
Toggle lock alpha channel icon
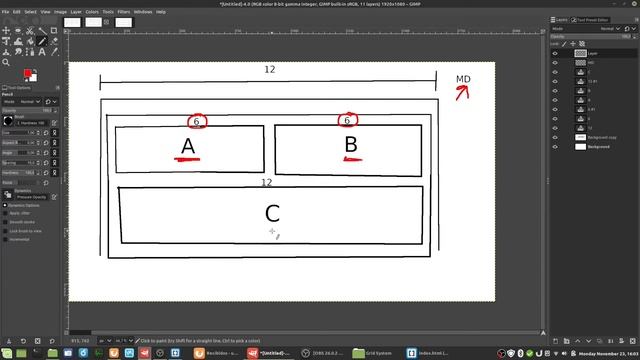tap(582, 44)
